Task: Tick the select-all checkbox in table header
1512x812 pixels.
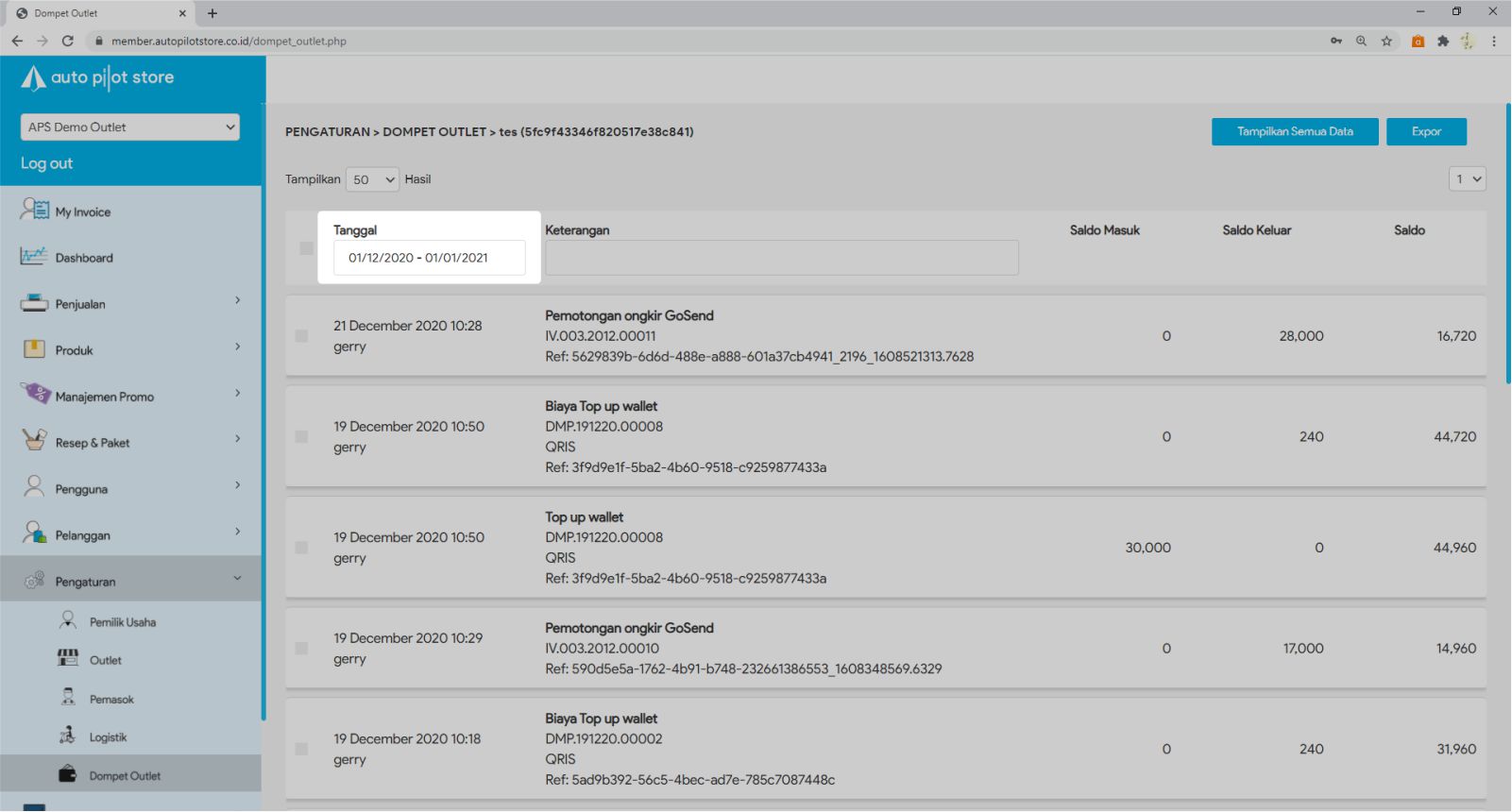Action: coord(306,248)
